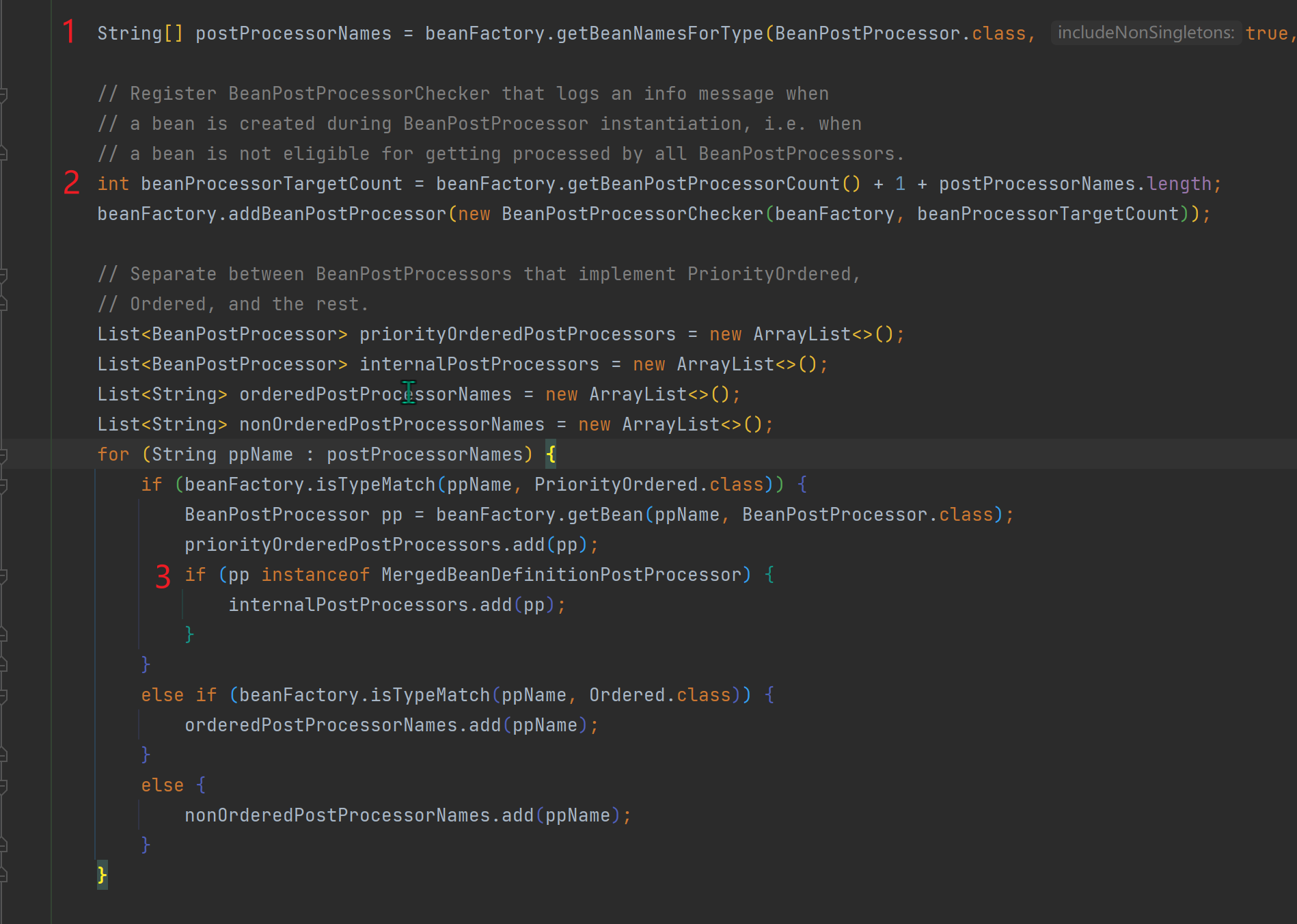Click 'internalPostProcessors' in its List declaration
The width and height of the screenshot is (1297, 924).
pyautogui.click(x=479, y=364)
